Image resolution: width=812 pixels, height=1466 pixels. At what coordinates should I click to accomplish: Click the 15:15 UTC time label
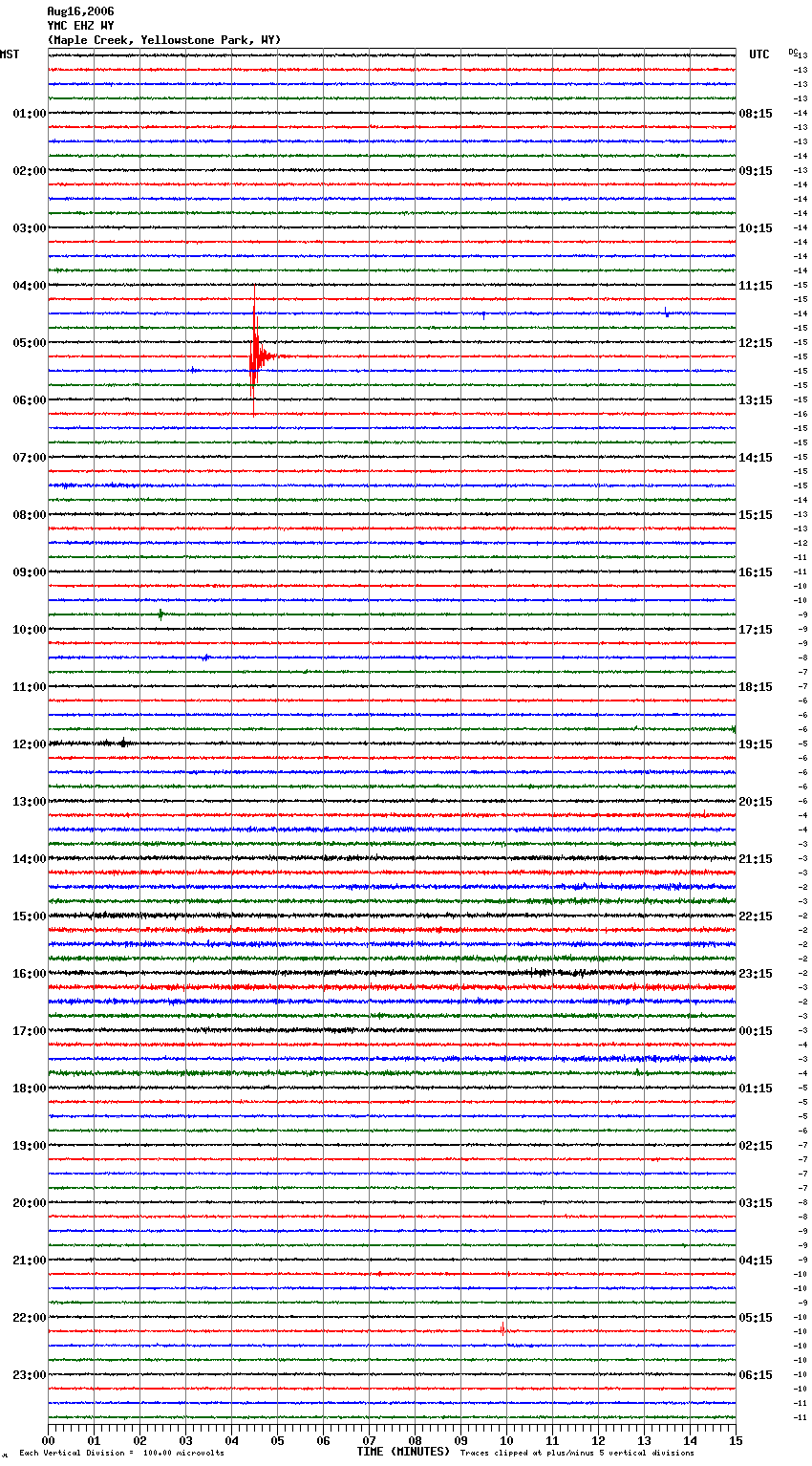click(x=756, y=515)
